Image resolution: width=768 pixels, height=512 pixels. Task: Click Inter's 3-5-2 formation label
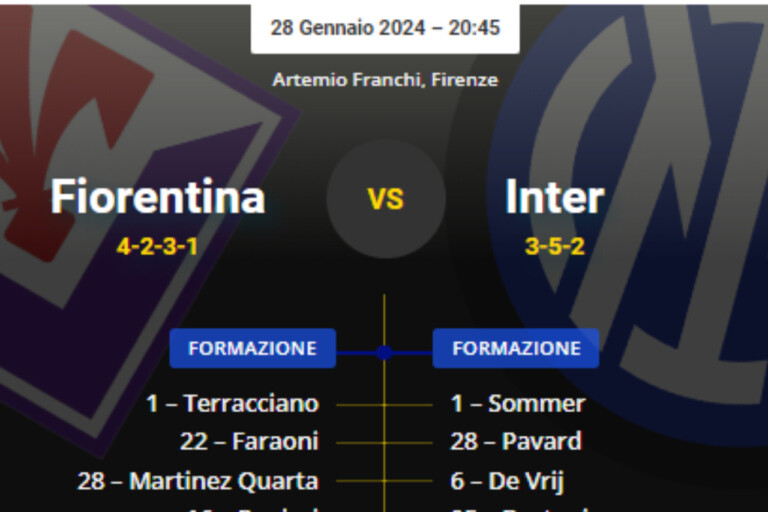554,246
